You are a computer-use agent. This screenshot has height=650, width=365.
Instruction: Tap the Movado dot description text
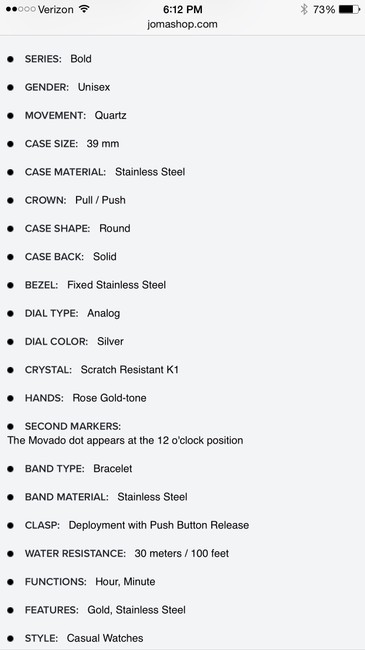125,440
